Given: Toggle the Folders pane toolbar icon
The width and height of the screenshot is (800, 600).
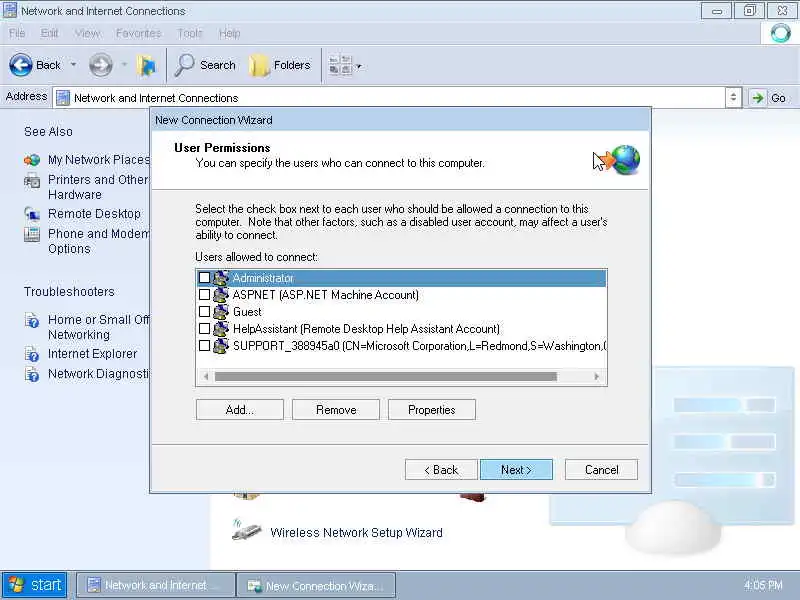Looking at the screenshot, I should coord(259,65).
